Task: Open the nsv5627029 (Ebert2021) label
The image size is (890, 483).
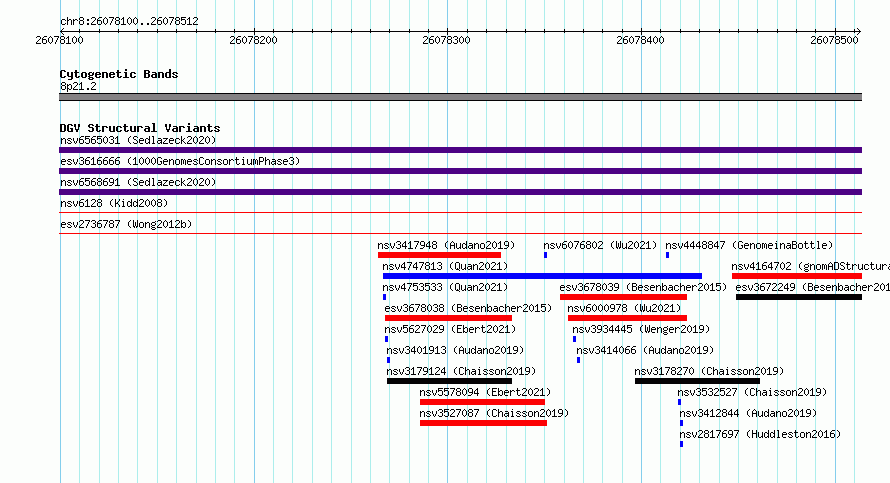Action: [x=450, y=329]
